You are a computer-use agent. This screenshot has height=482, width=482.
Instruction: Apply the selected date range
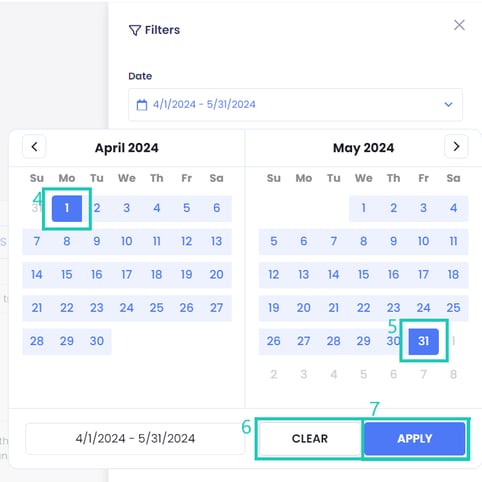click(x=415, y=439)
